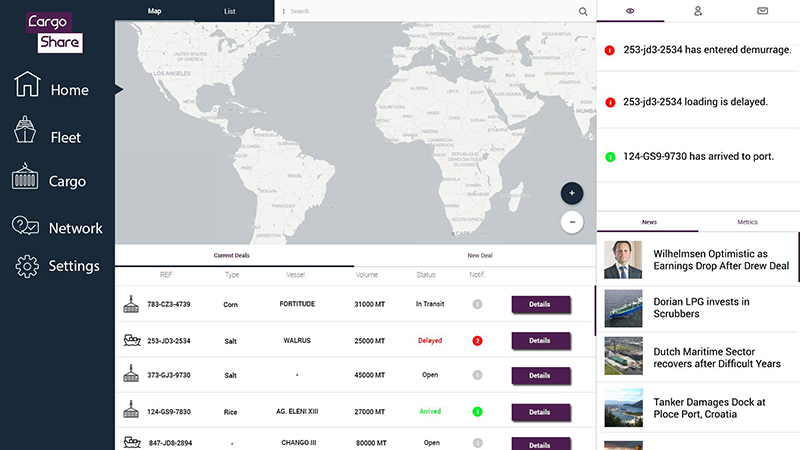
Task: Click into the Search input field
Action: tap(430, 11)
